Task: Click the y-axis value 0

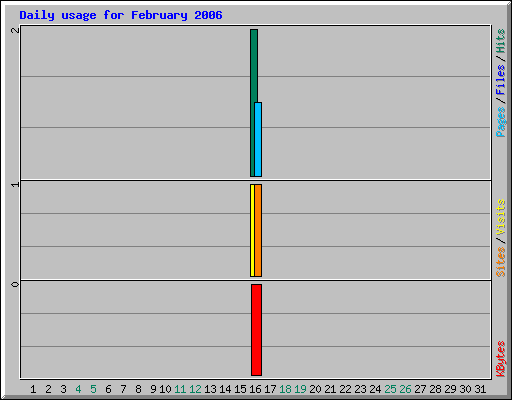Action: [15, 284]
